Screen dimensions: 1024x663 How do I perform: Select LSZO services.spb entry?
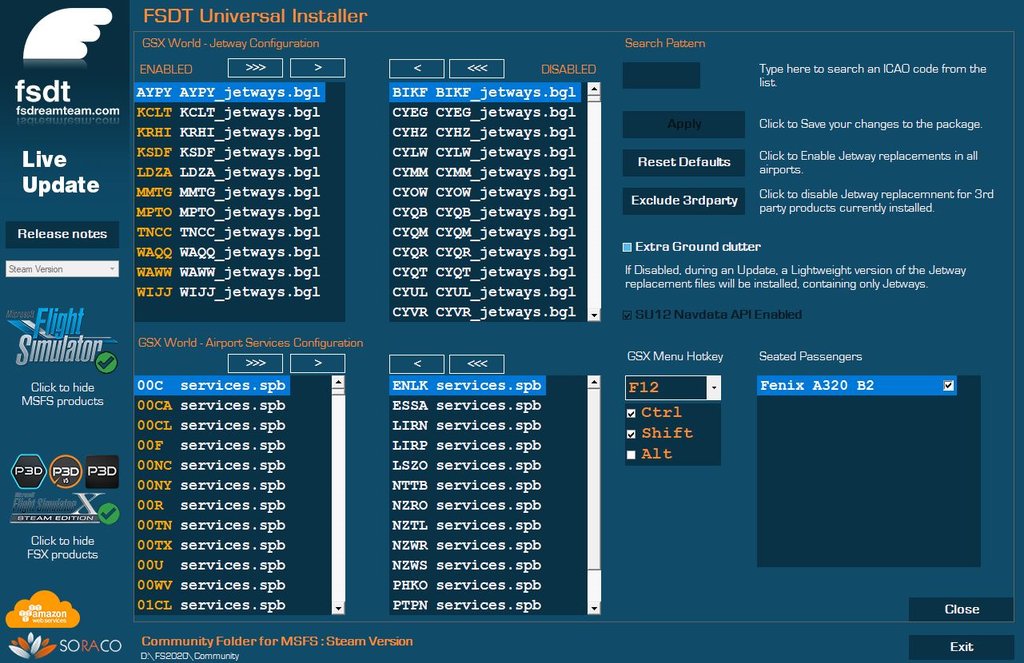coord(468,465)
